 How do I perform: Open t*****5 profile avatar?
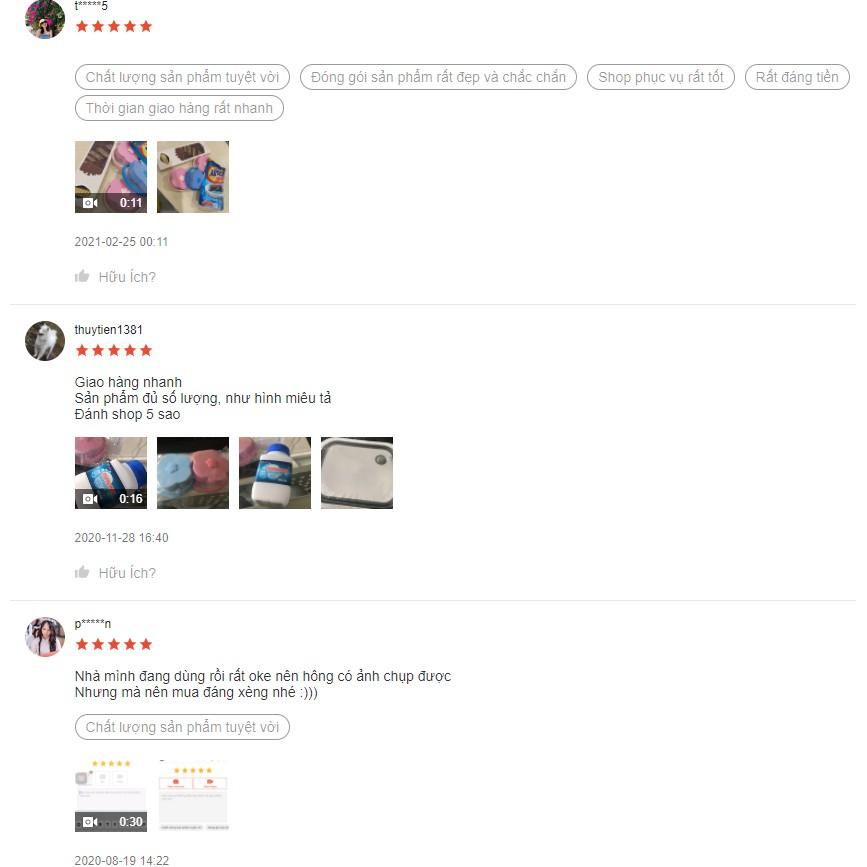coord(45,19)
